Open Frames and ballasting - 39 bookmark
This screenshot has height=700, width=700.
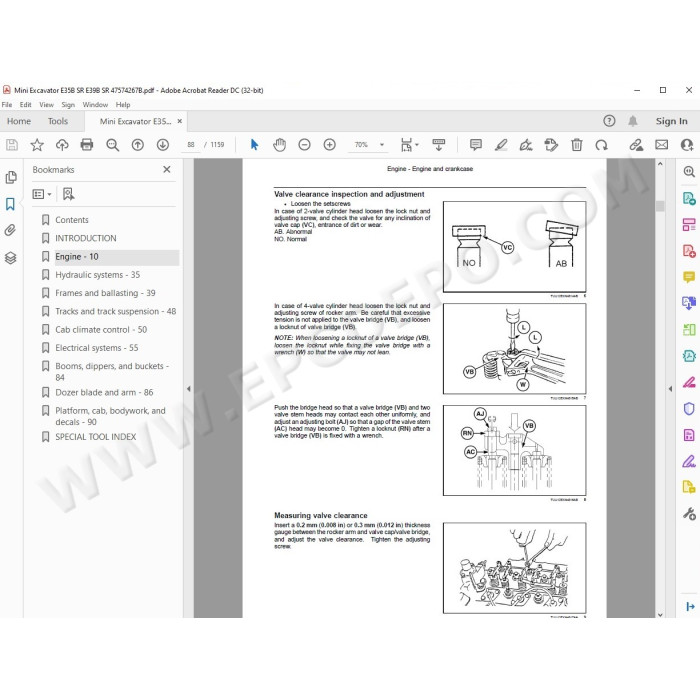tap(105, 293)
